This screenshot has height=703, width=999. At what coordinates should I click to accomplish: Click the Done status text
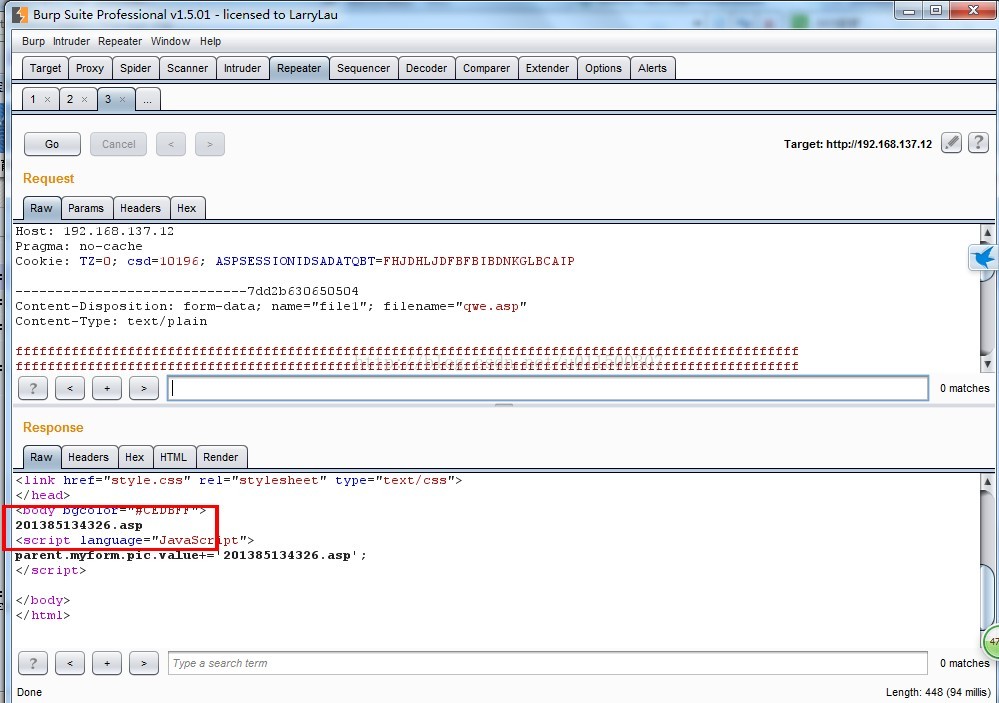click(29, 692)
